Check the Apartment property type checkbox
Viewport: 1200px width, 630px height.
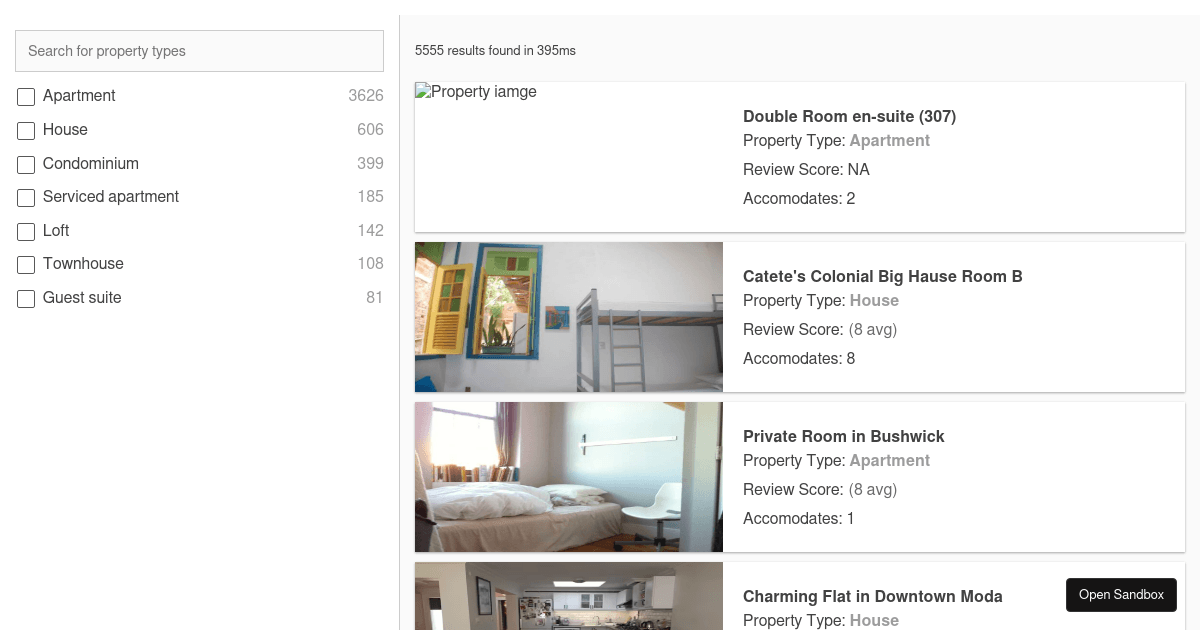26,97
